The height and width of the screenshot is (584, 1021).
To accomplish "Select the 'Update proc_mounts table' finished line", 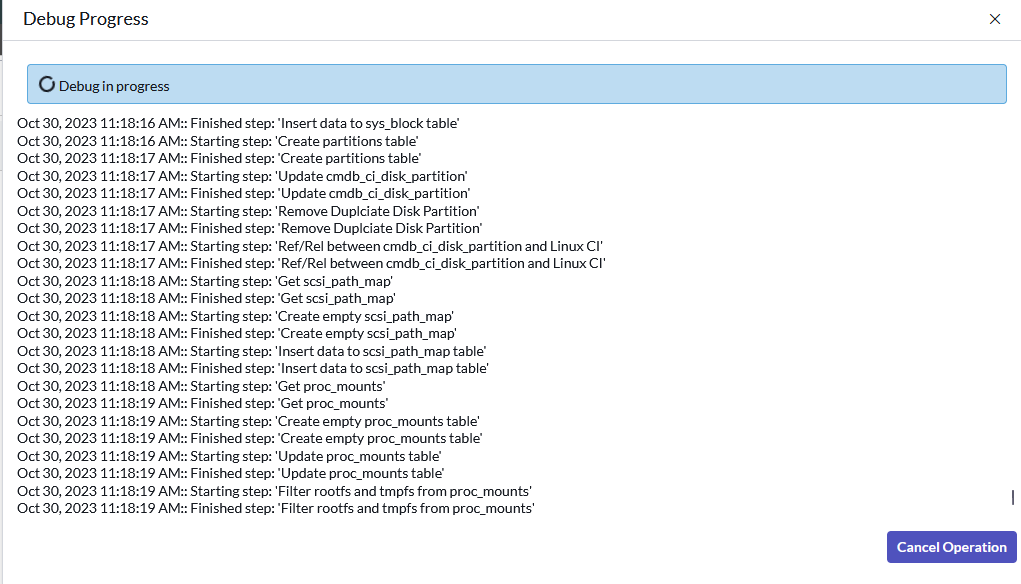I will (230, 472).
